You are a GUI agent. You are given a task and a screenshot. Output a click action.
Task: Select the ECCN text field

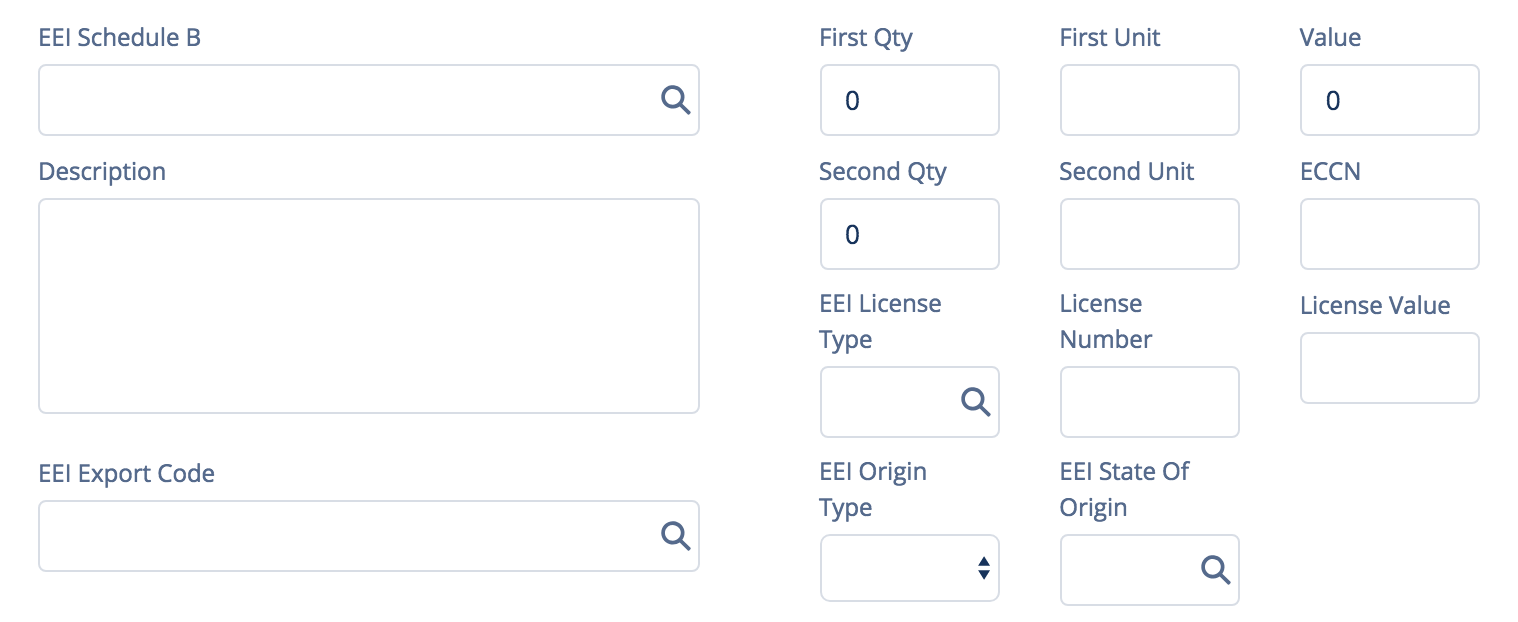click(1390, 234)
